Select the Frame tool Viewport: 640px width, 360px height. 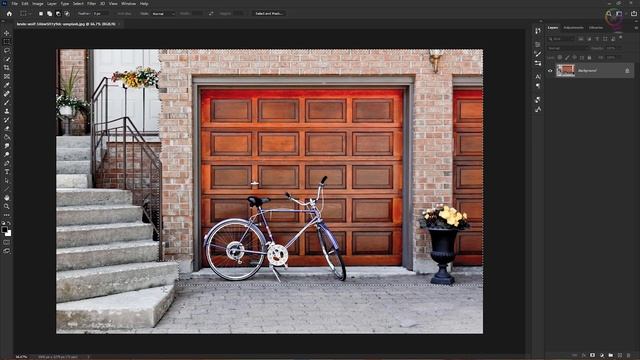coord(7,76)
